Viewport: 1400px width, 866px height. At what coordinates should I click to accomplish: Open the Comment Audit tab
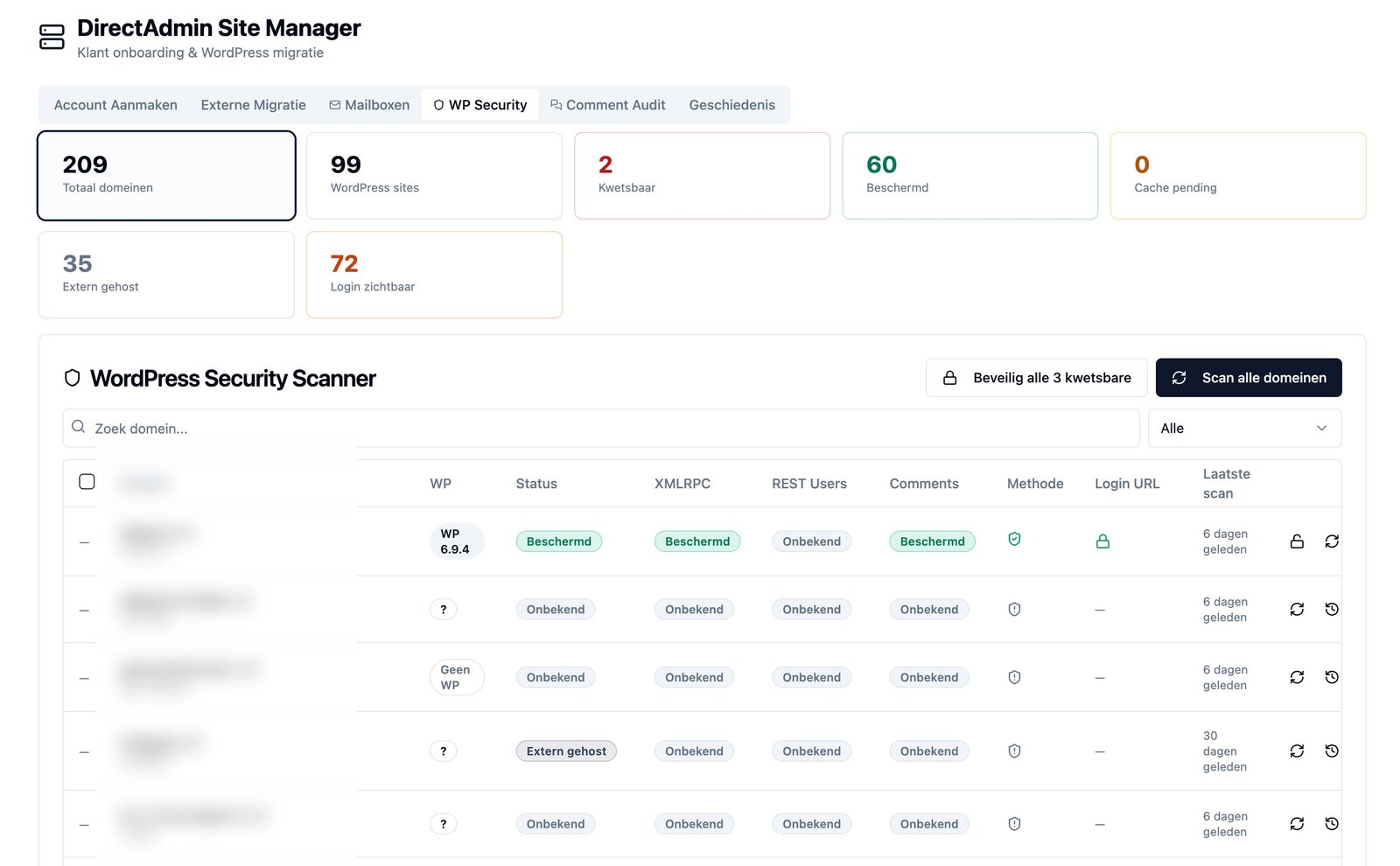pyautogui.click(x=608, y=105)
